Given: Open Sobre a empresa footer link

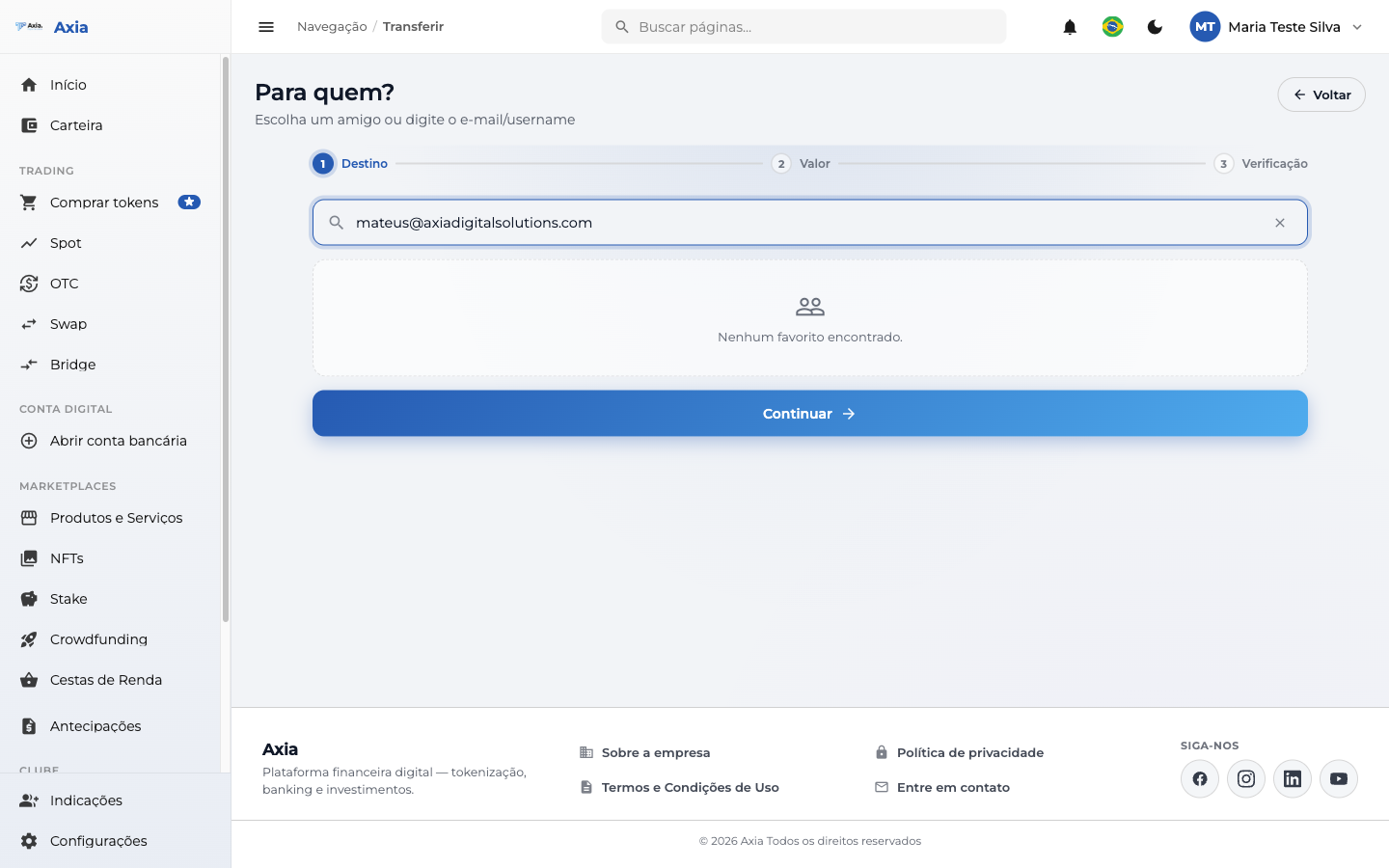Looking at the screenshot, I should (x=644, y=752).
